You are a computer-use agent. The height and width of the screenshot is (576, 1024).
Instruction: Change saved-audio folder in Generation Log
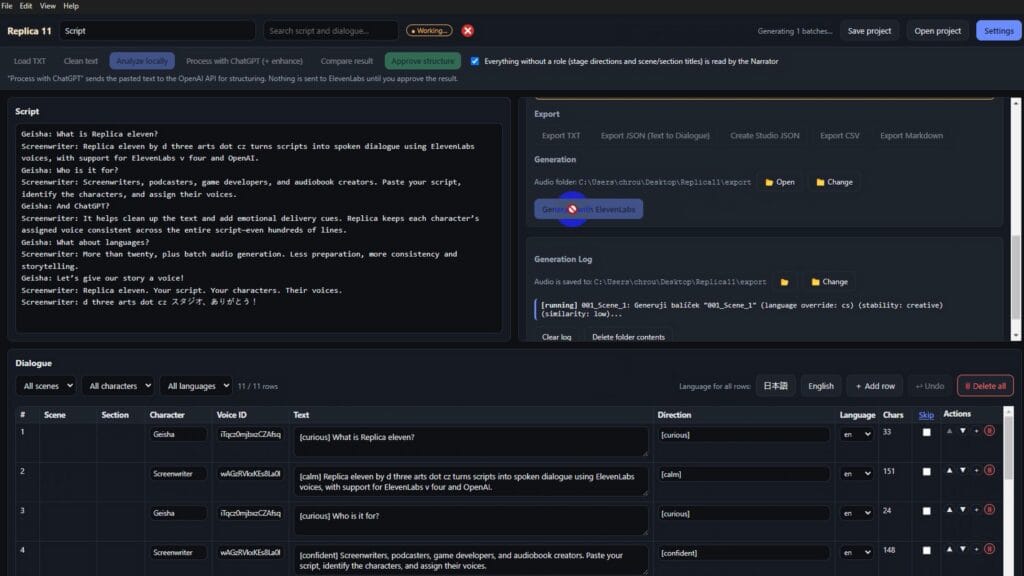coord(829,282)
